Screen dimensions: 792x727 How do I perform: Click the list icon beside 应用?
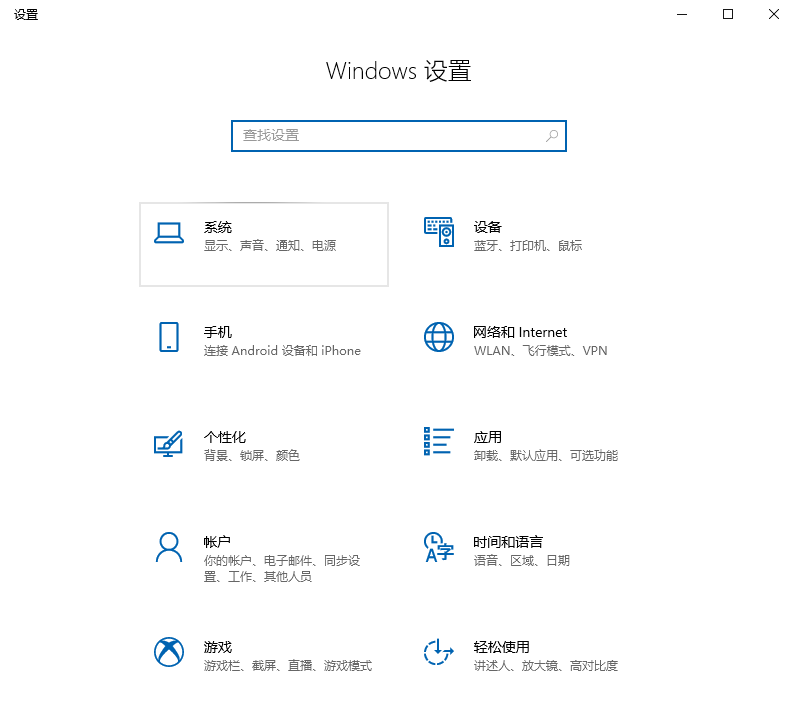439,441
